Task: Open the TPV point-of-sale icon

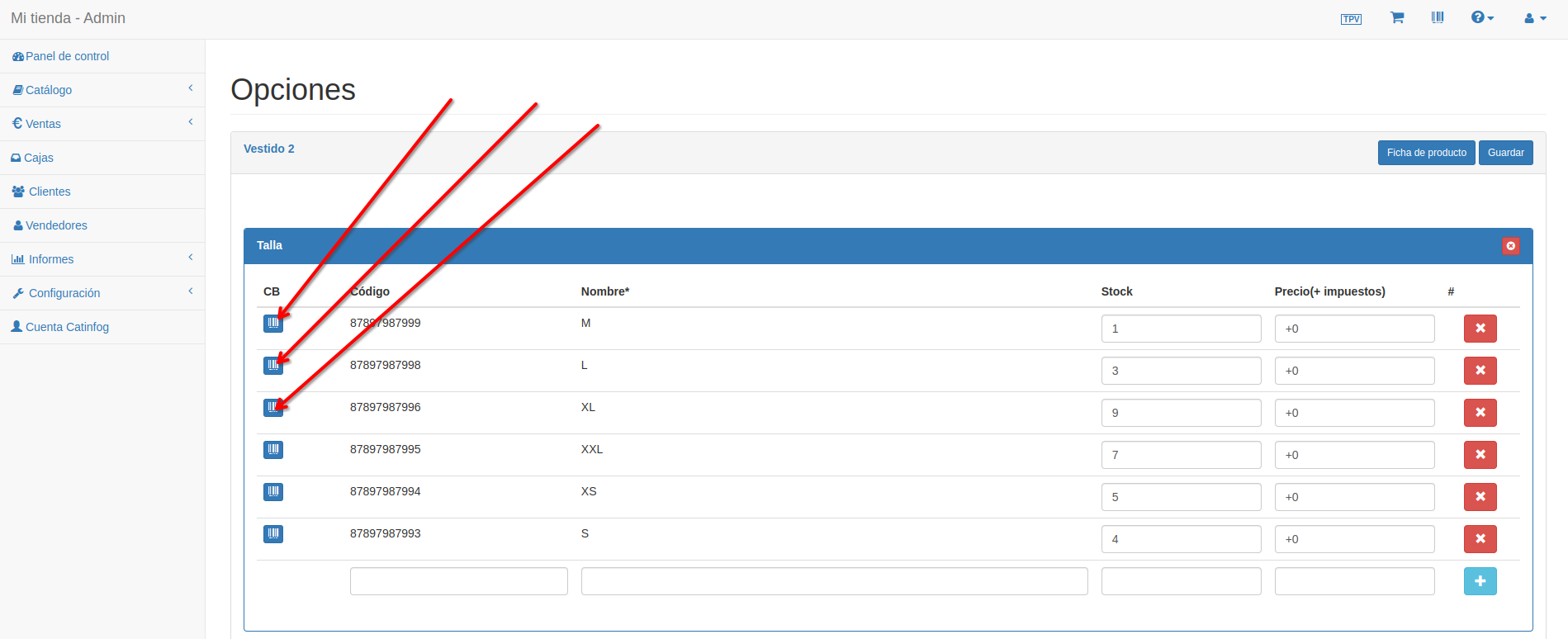Action: [1351, 19]
